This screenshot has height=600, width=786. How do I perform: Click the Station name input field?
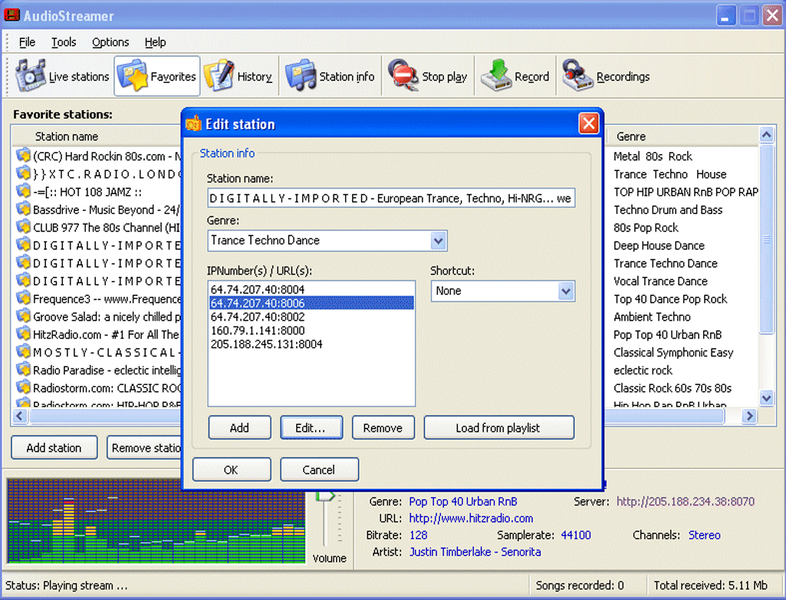point(391,198)
